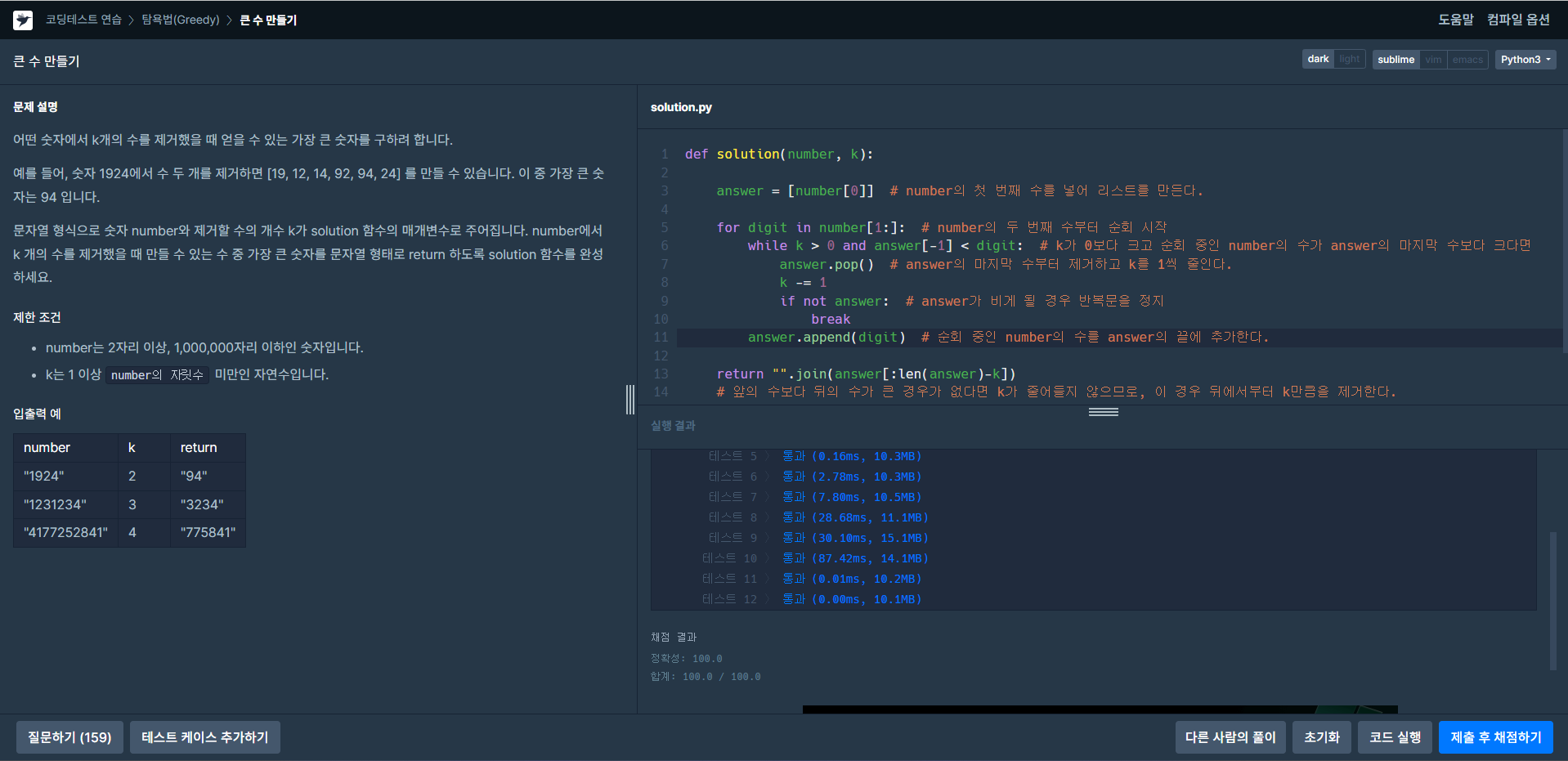The width and height of the screenshot is (1568, 761).
Task: Click the "1231234" number cell
Action: coord(66,504)
